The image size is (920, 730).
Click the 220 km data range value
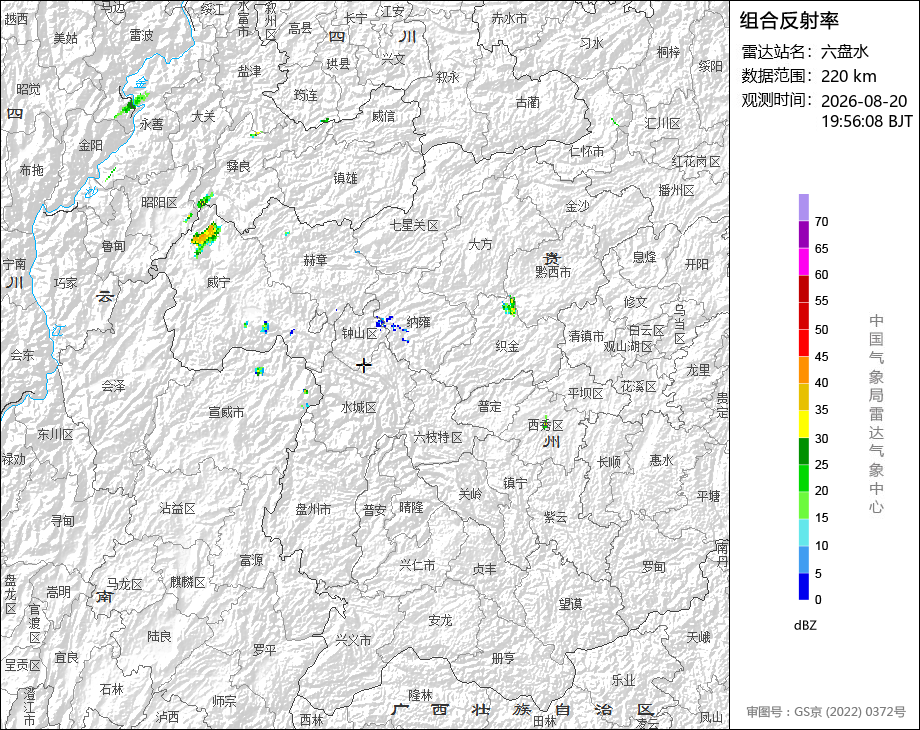[x=848, y=76]
